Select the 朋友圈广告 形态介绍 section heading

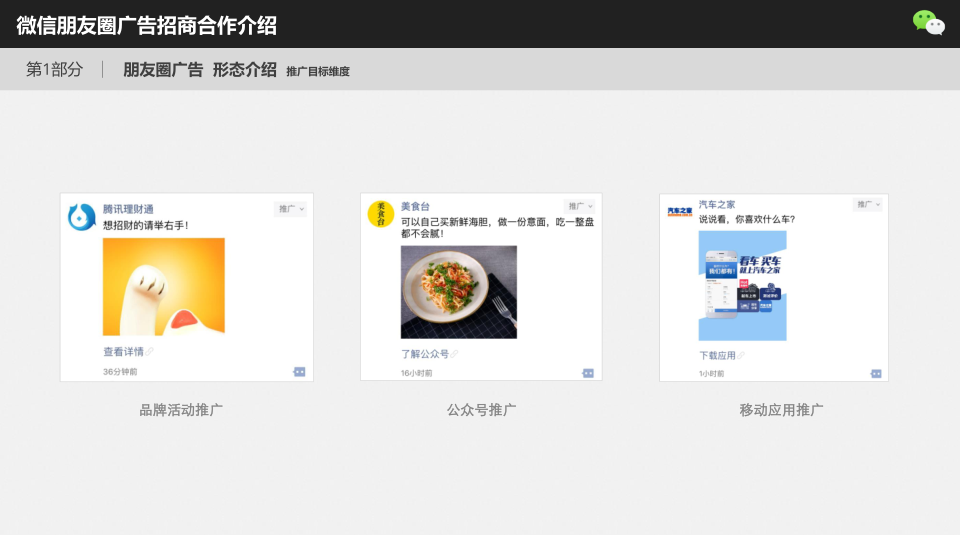pyautogui.click(x=199, y=70)
